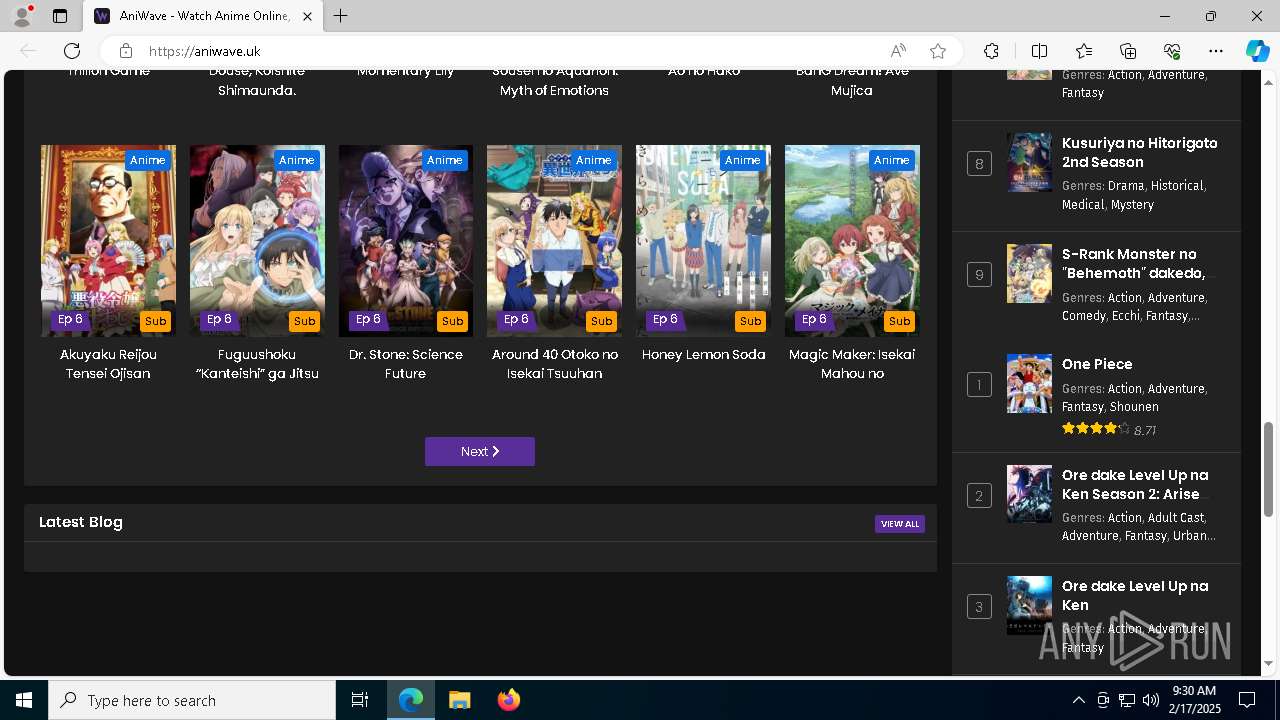
Task: Open Edge from taskbar
Action: click(x=411, y=700)
